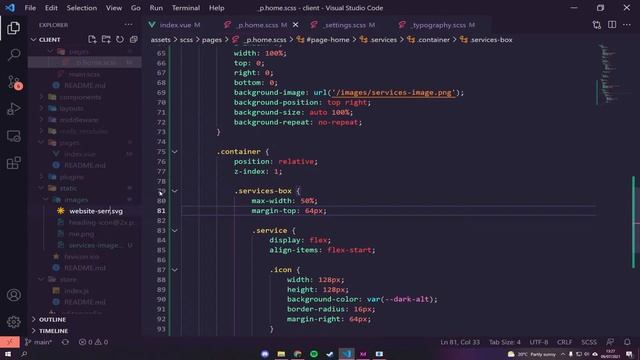Close the _p.home.scss tab
Screen dimensions: 640x360
click(296, 25)
